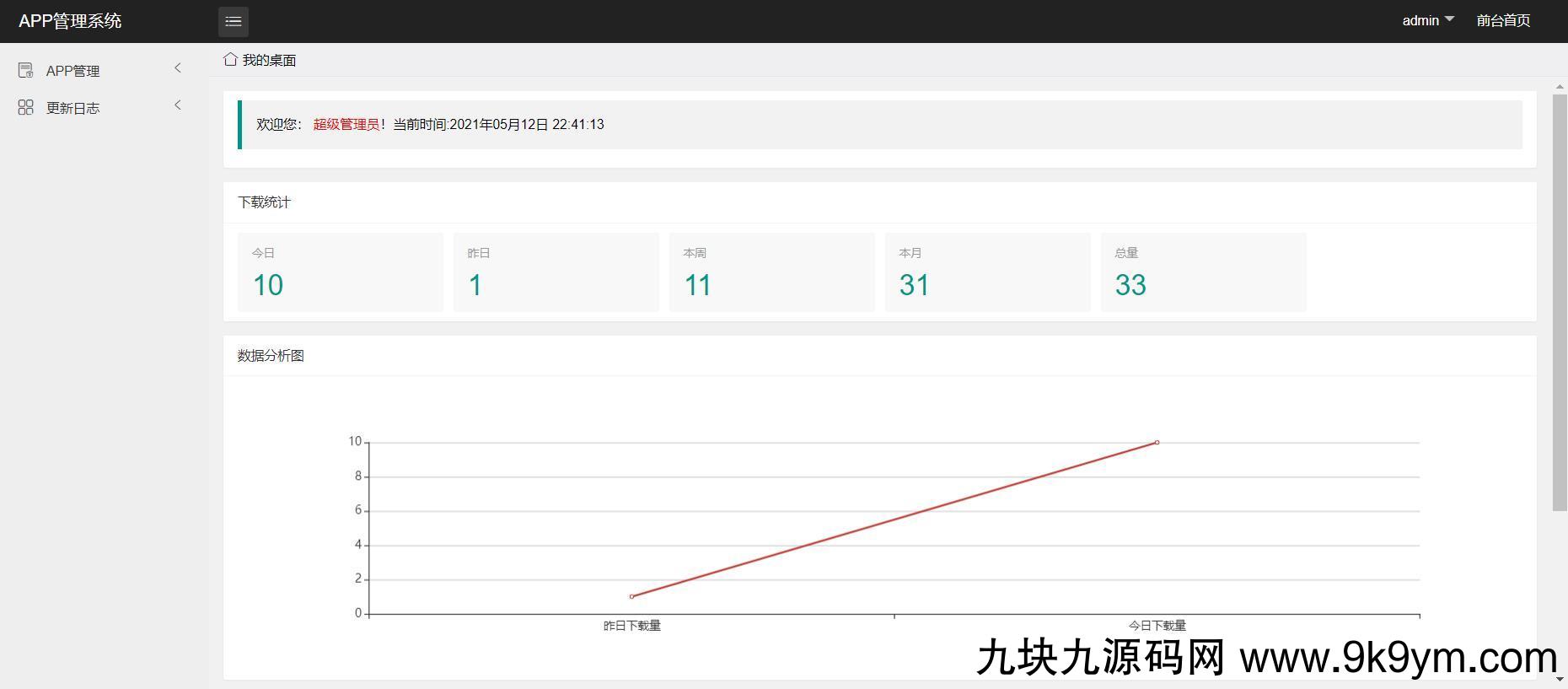Click the home icon beside 我的桌面
The height and width of the screenshot is (689, 1568).
tap(230, 59)
